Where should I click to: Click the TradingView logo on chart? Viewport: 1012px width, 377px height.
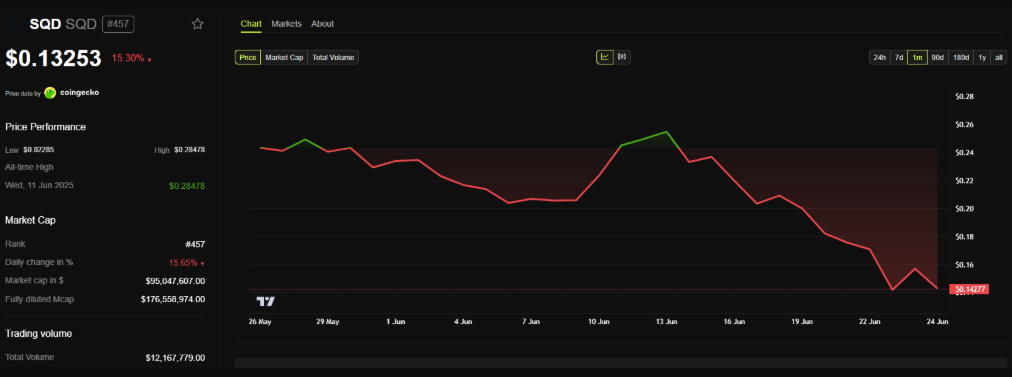point(265,301)
